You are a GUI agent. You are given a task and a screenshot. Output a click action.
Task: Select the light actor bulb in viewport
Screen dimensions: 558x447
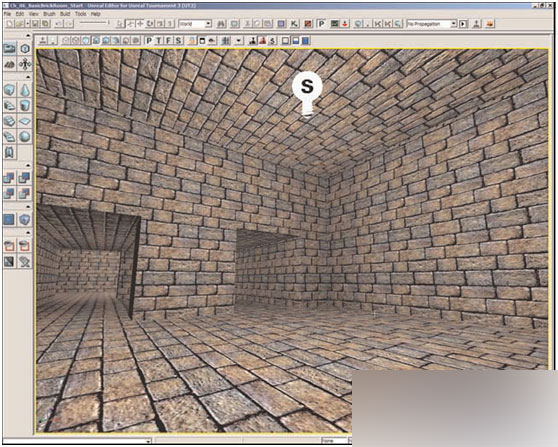point(307,94)
